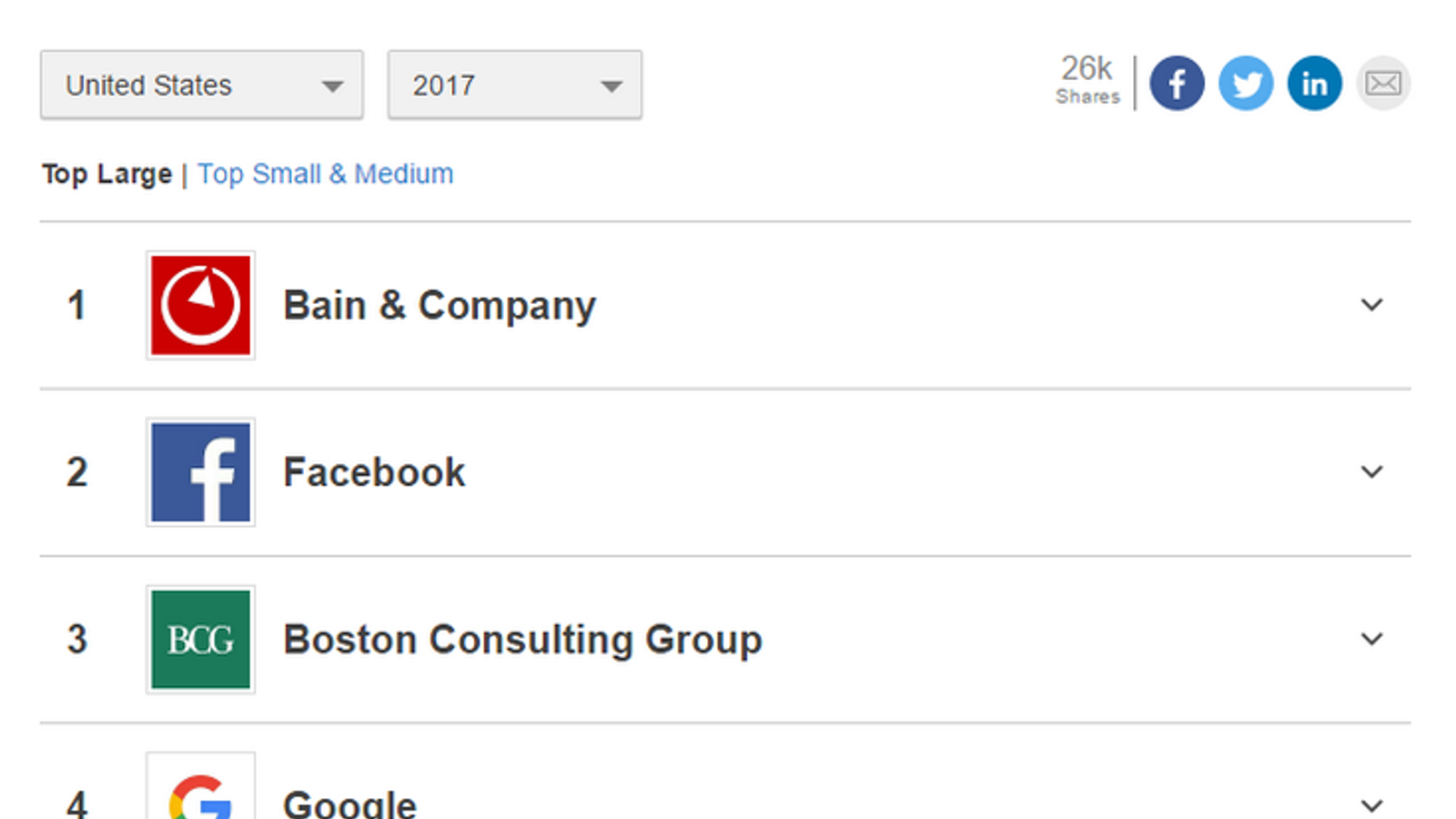The height and width of the screenshot is (819, 1456).
Task: Open the Boston Consulting Group name
Action: pos(522,640)
